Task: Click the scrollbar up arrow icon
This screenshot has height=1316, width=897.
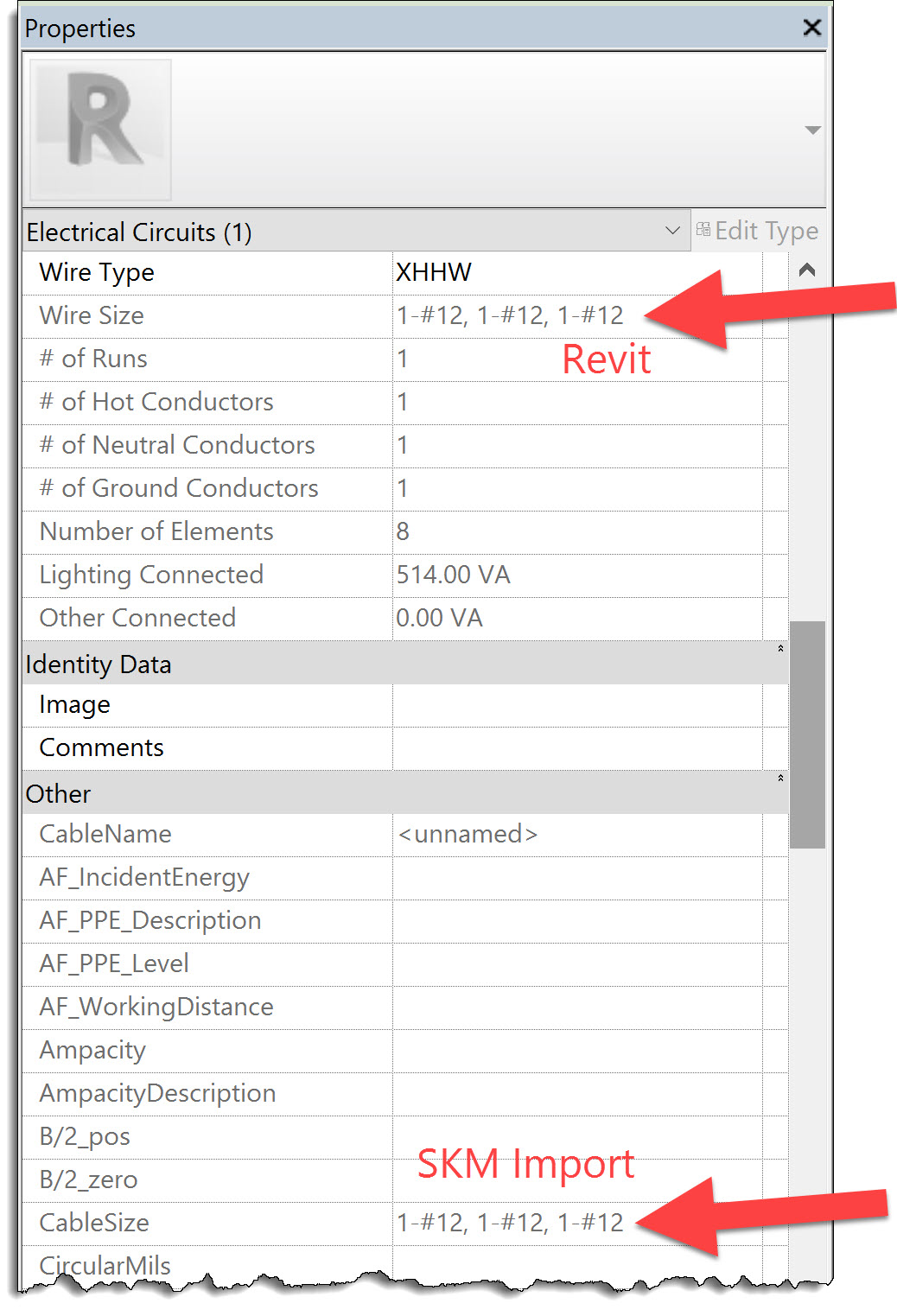Action: (807, 269)
